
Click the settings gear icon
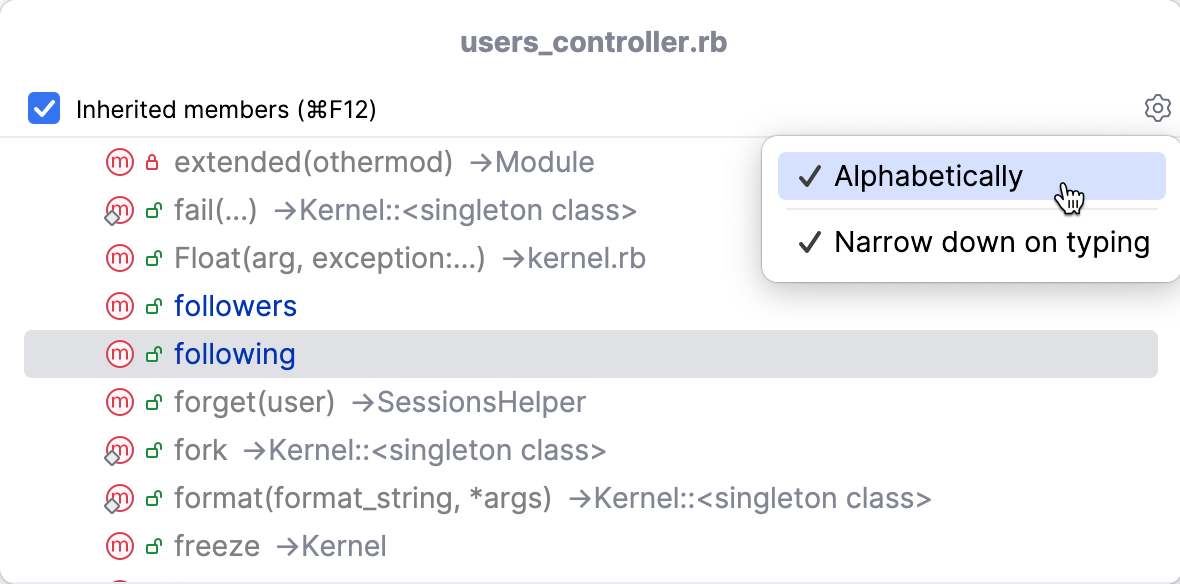point(1157,108)
